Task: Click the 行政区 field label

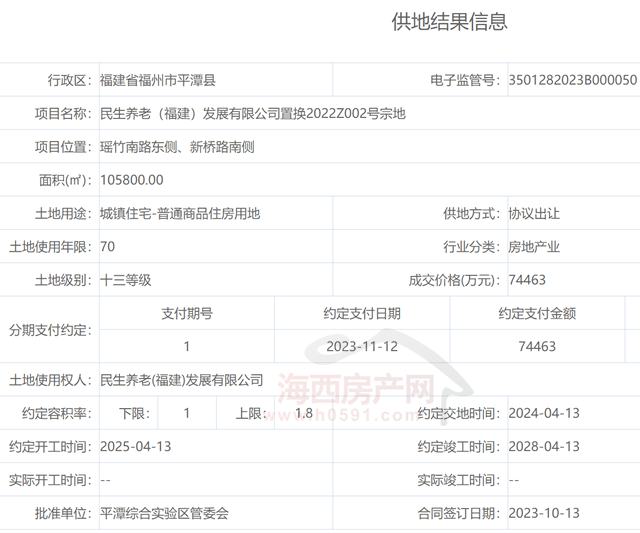Action: coord(70,80)
